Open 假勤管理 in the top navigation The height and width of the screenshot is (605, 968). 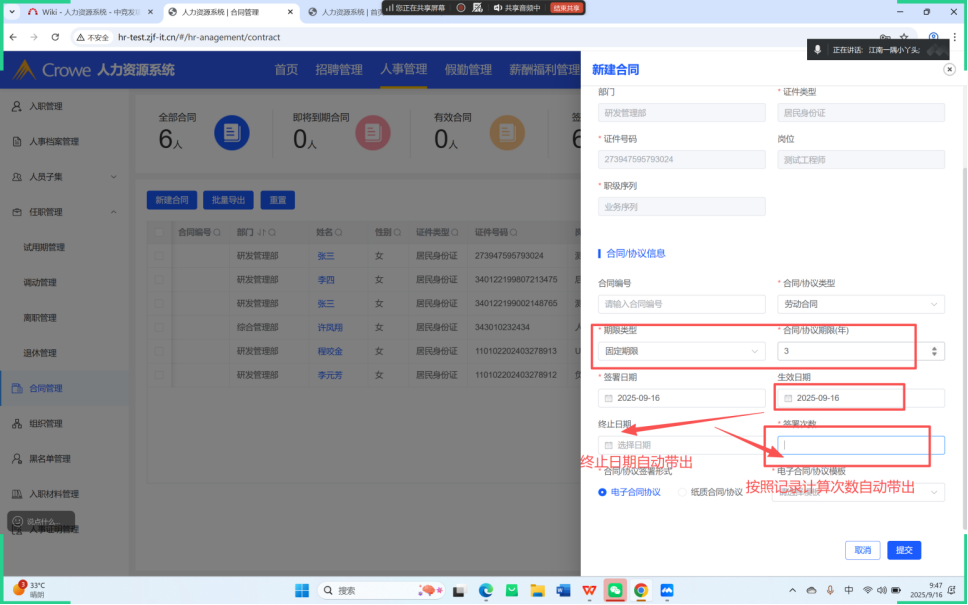[x=468, y=70]
